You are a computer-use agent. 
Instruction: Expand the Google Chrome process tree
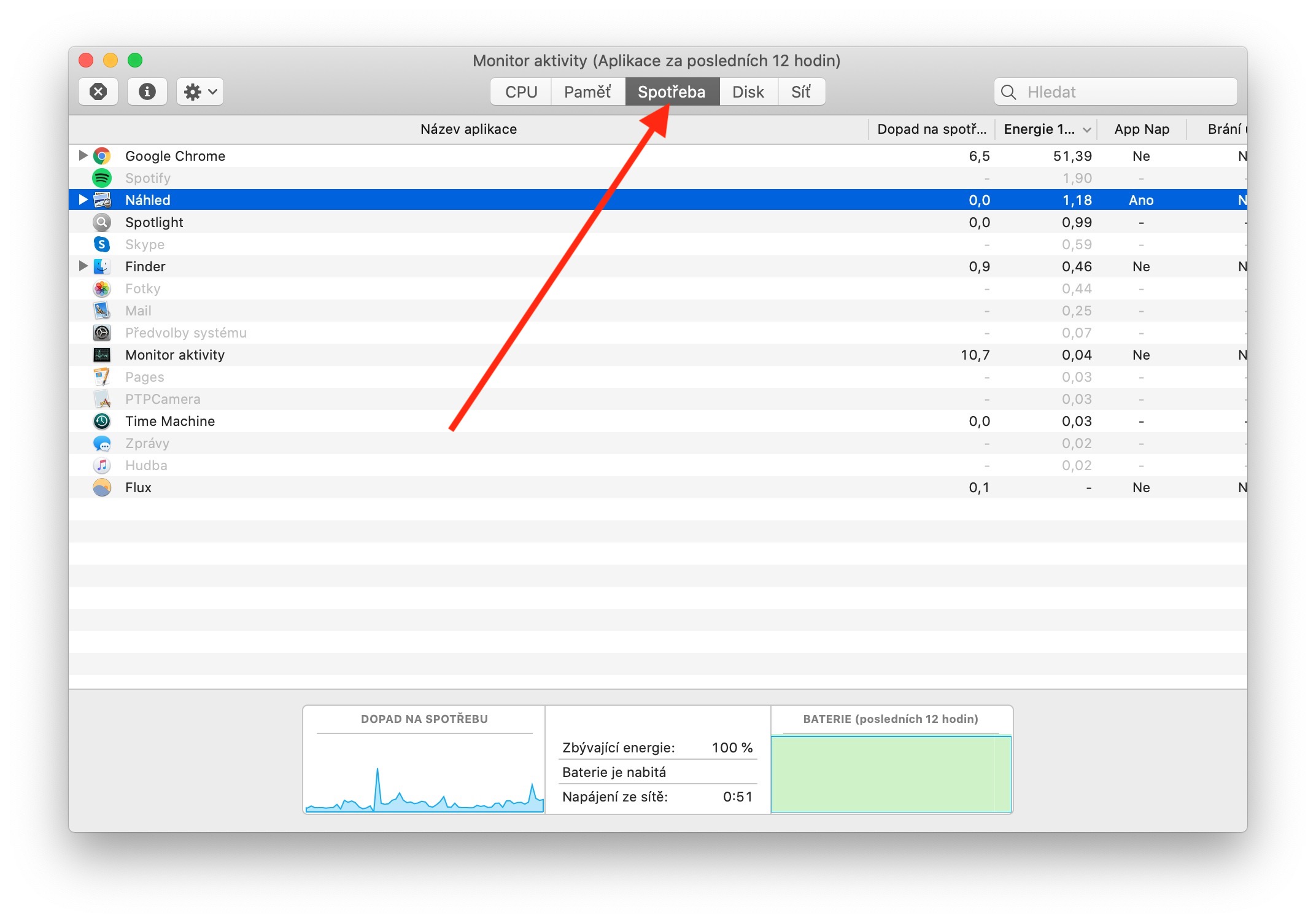tap(83, 155)
